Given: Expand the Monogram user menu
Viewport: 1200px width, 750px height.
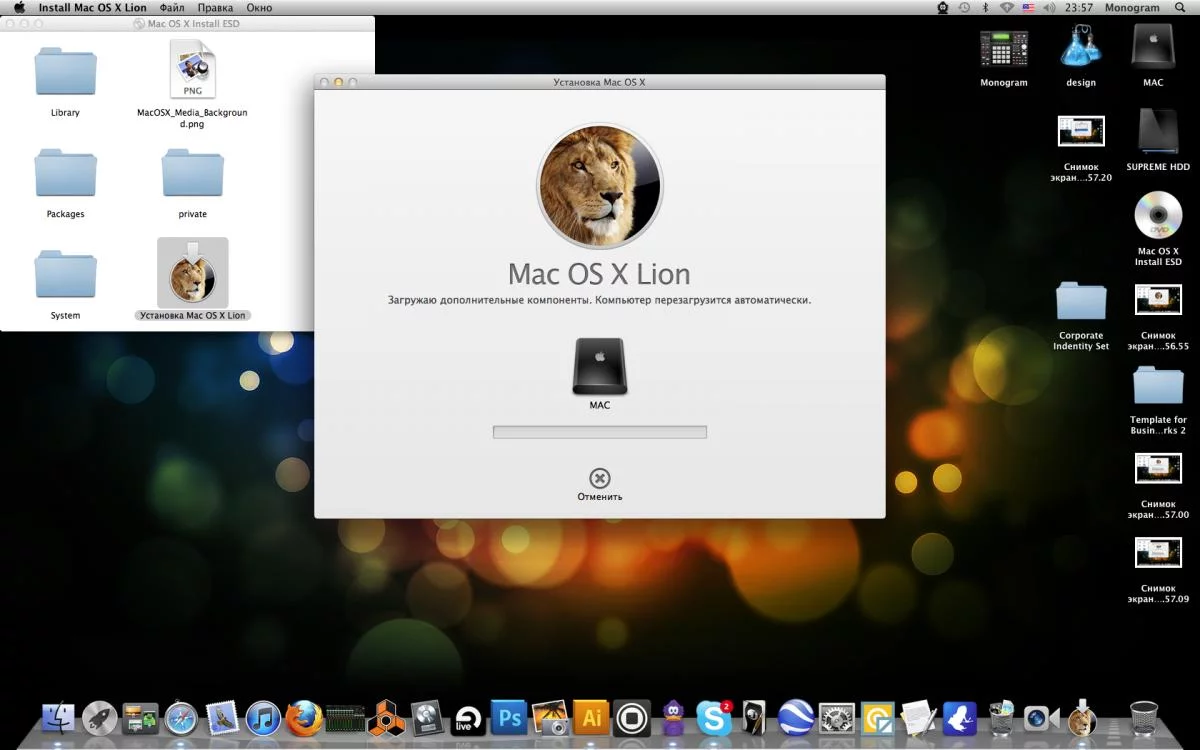Looking at the screenshot, I should pos(1132,8).
